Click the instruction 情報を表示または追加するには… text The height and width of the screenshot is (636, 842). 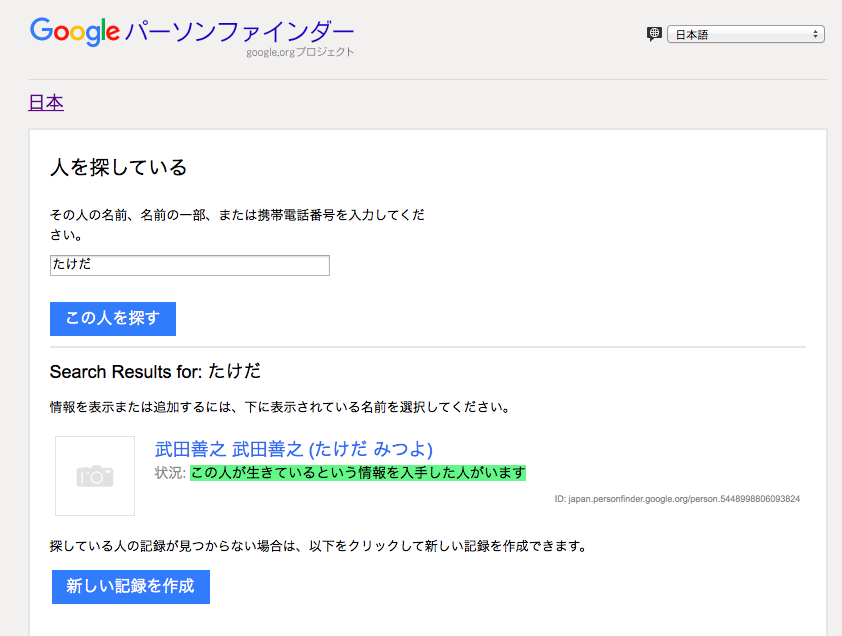pyautogui.click(x=280, y=407)
